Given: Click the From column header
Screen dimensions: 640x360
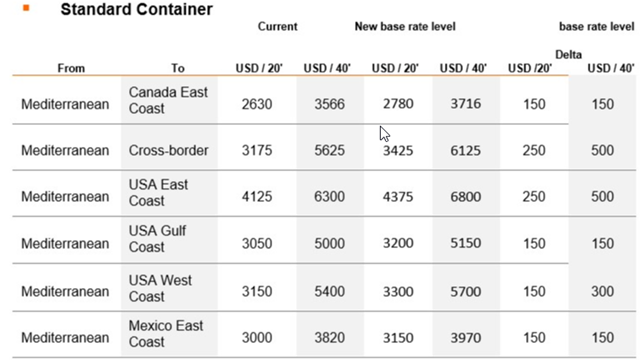Looking at the screenshot, I should [x=71, y=68].
